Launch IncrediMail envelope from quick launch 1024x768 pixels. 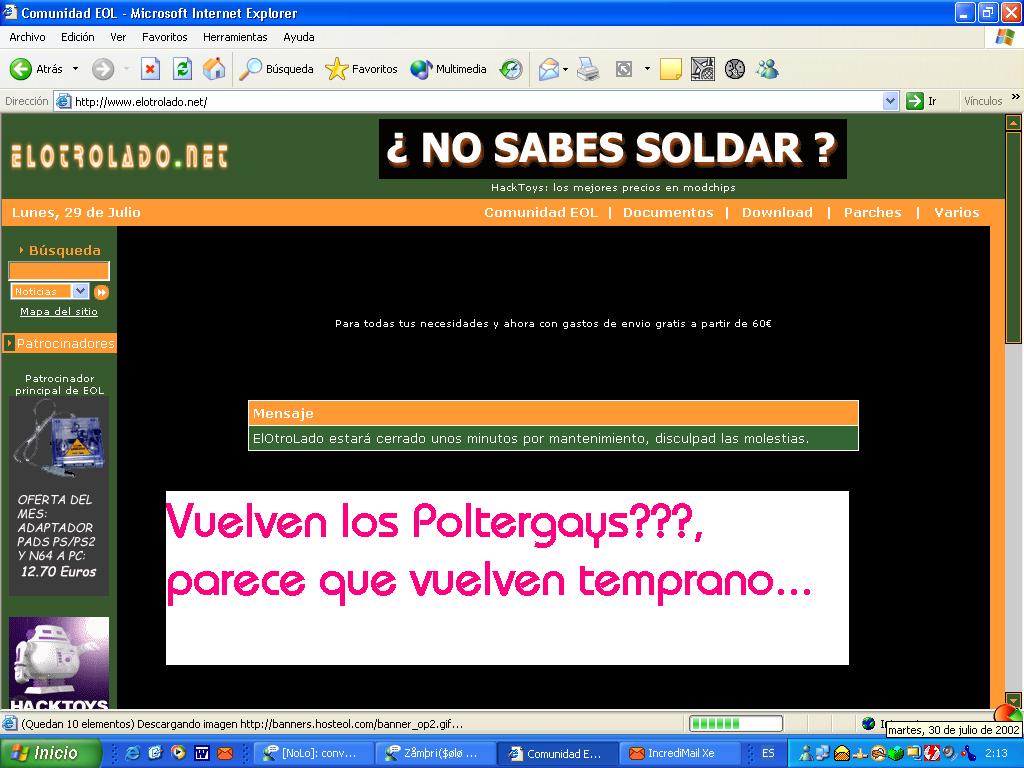225,753
